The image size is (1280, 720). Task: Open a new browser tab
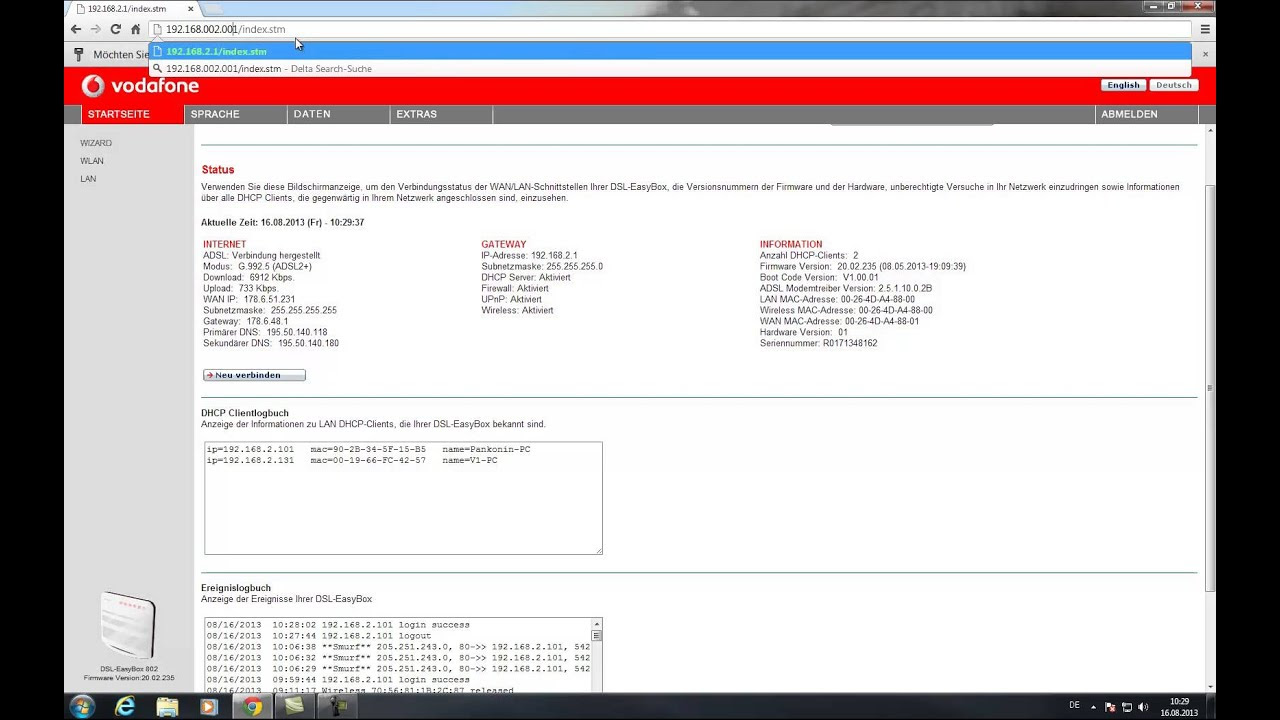pos(215,8)
